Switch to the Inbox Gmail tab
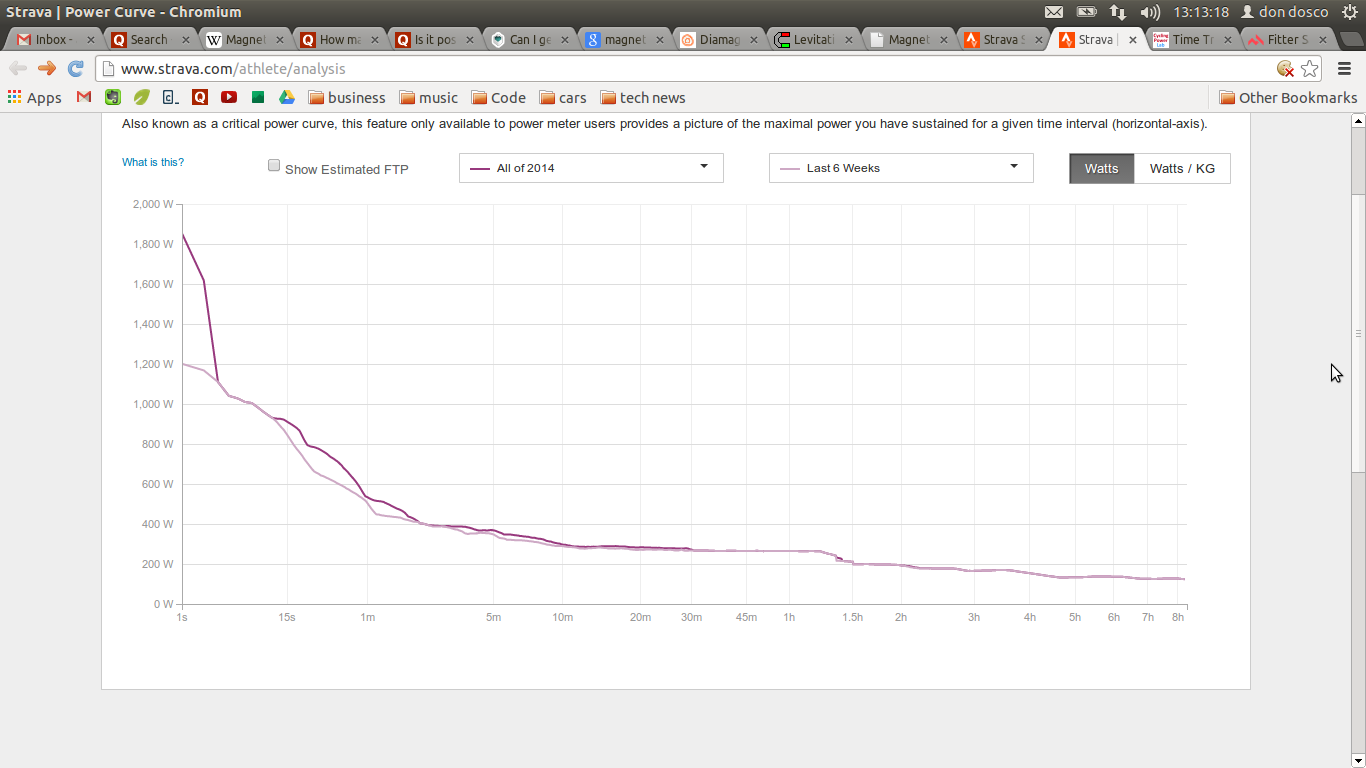The width and height of the screenshot is (1366, 768). pyautogui.click(x=52, y=40)
